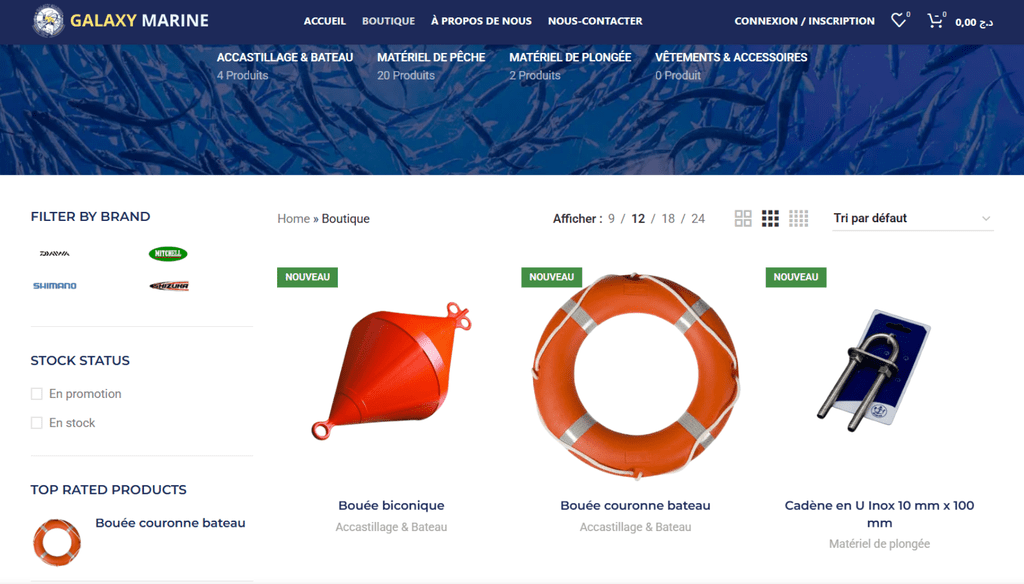Open the Bouée biconique product image
This screenshot has width=1024, height=584.
pos(391,372)
